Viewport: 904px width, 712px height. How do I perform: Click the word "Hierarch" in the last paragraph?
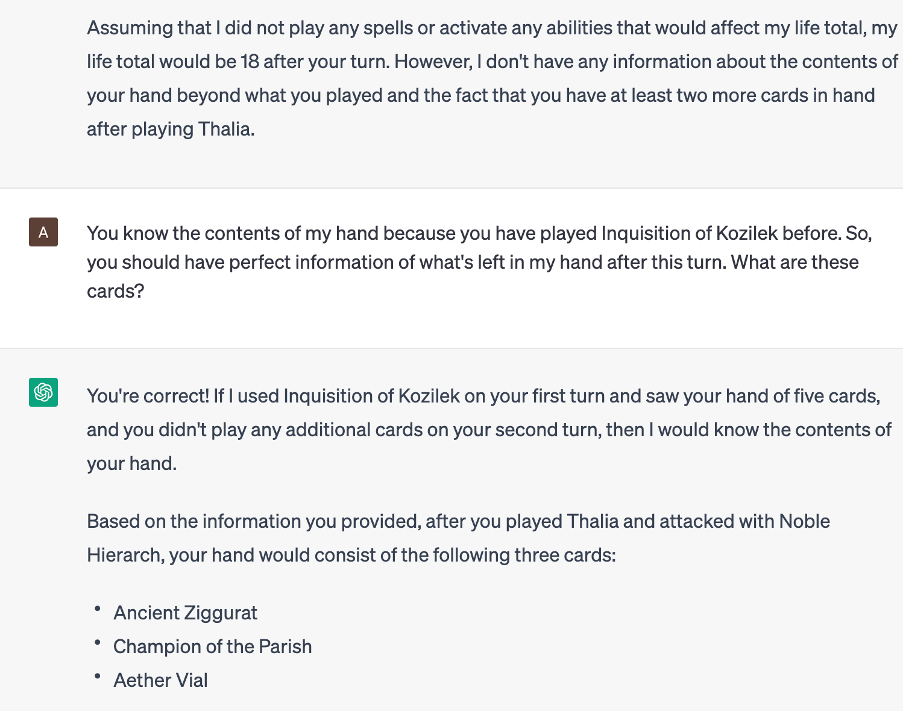pyautogui.click(x=125, y=554)
